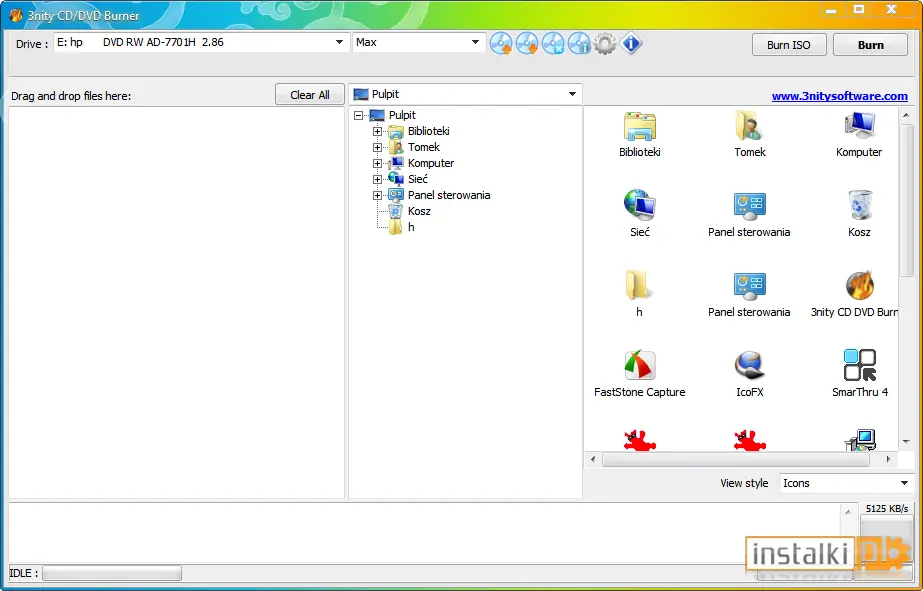Click inside the empty log message box
Image resolution: width=923 pixels, height=591 pixels.
point(425,533)
